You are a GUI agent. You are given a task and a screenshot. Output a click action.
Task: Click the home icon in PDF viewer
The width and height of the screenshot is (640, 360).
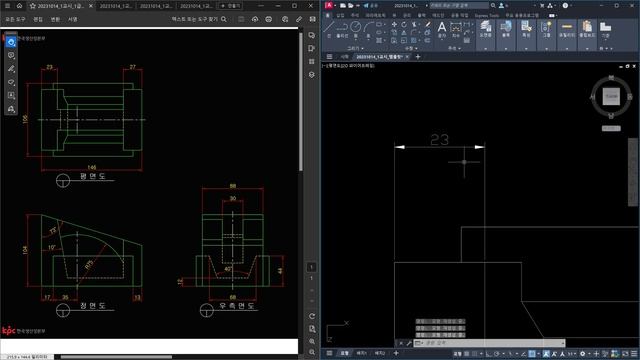19,6
